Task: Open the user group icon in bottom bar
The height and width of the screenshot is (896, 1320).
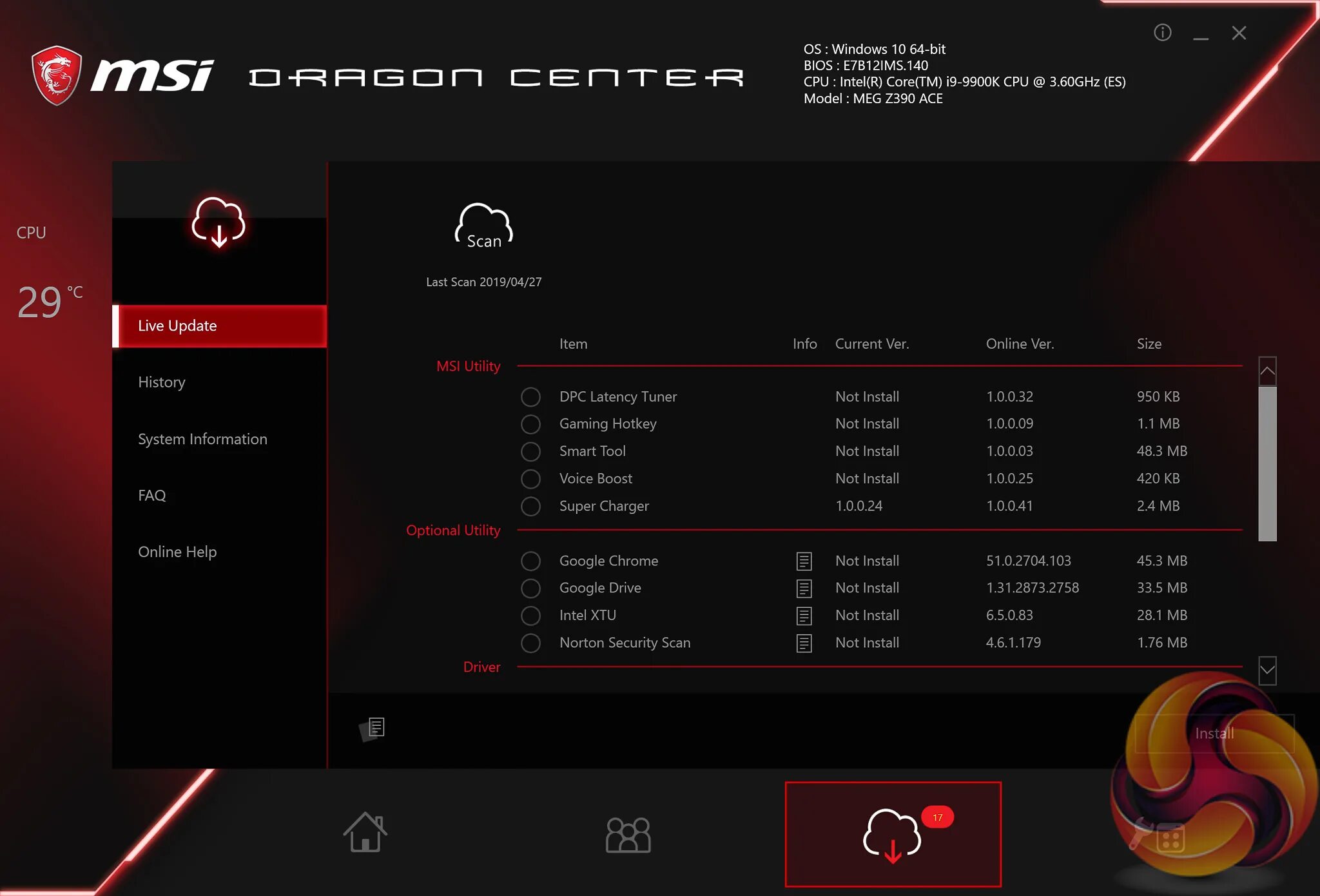Action: click(x=628, y=835)
